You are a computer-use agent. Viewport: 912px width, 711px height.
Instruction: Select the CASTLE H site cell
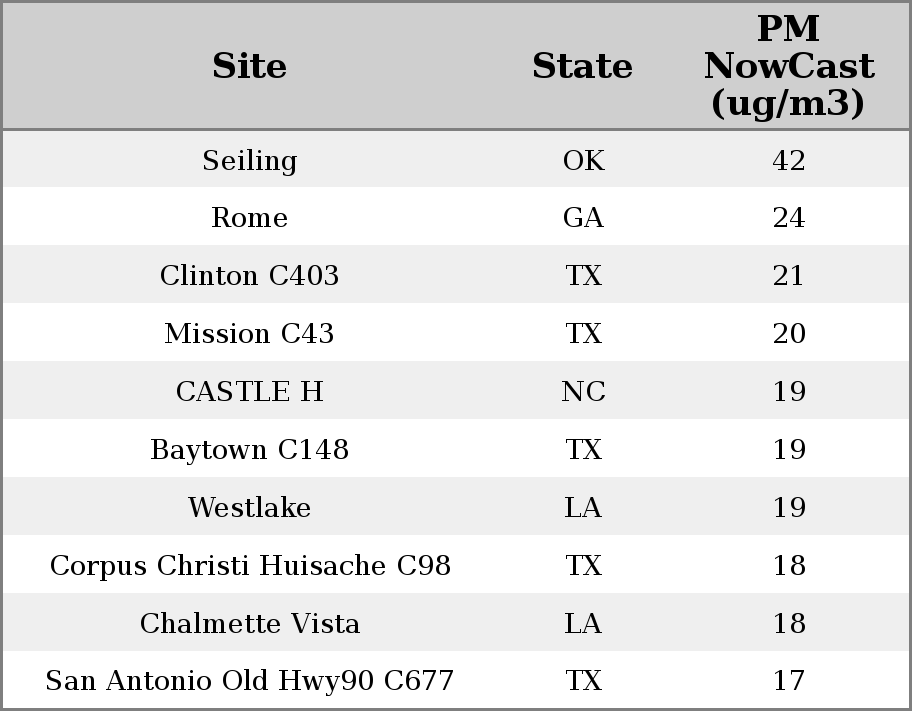click(x=250, y=392)
